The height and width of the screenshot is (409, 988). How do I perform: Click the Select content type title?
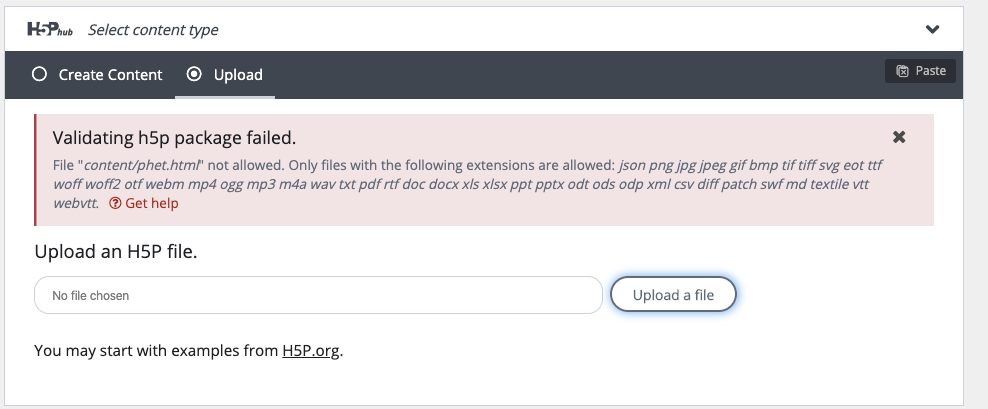tap(153, 30)
